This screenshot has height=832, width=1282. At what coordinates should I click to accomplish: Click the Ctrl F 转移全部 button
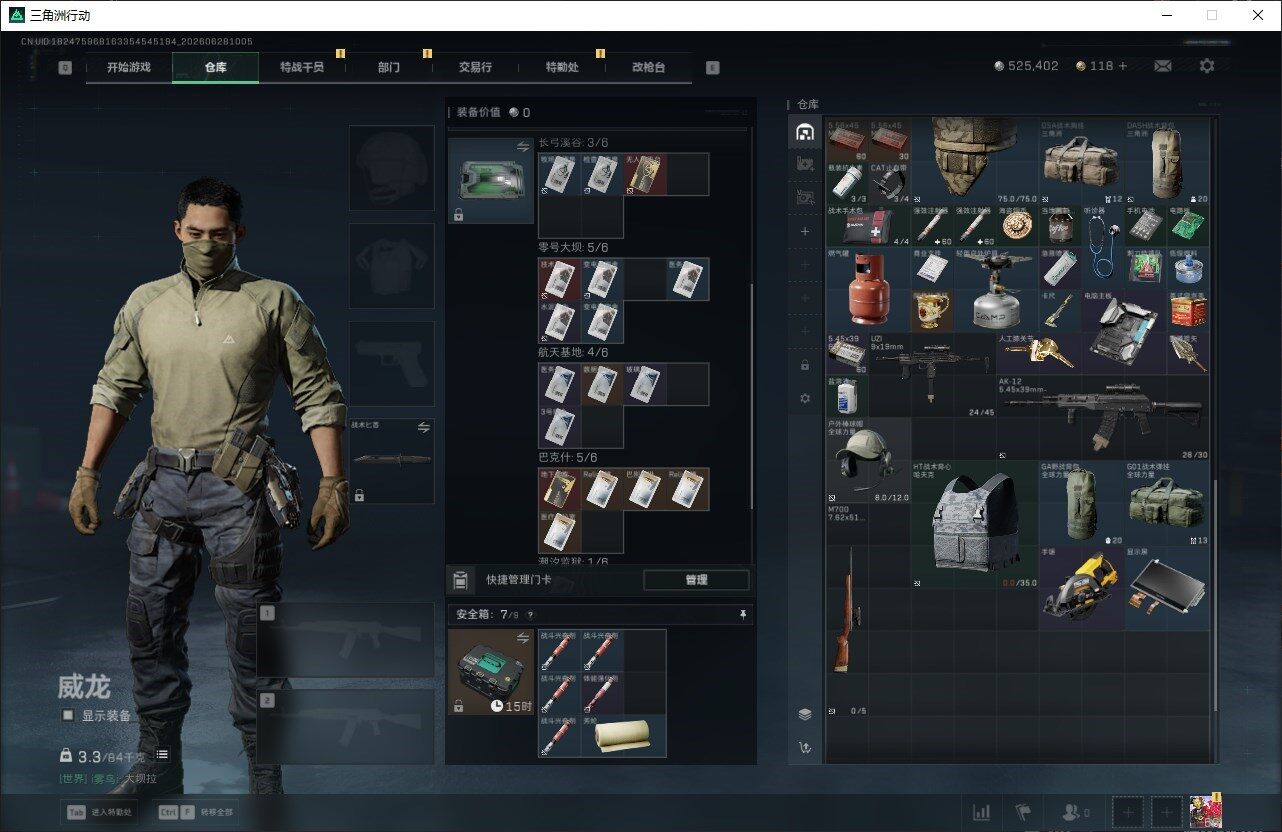click(197, 813)
